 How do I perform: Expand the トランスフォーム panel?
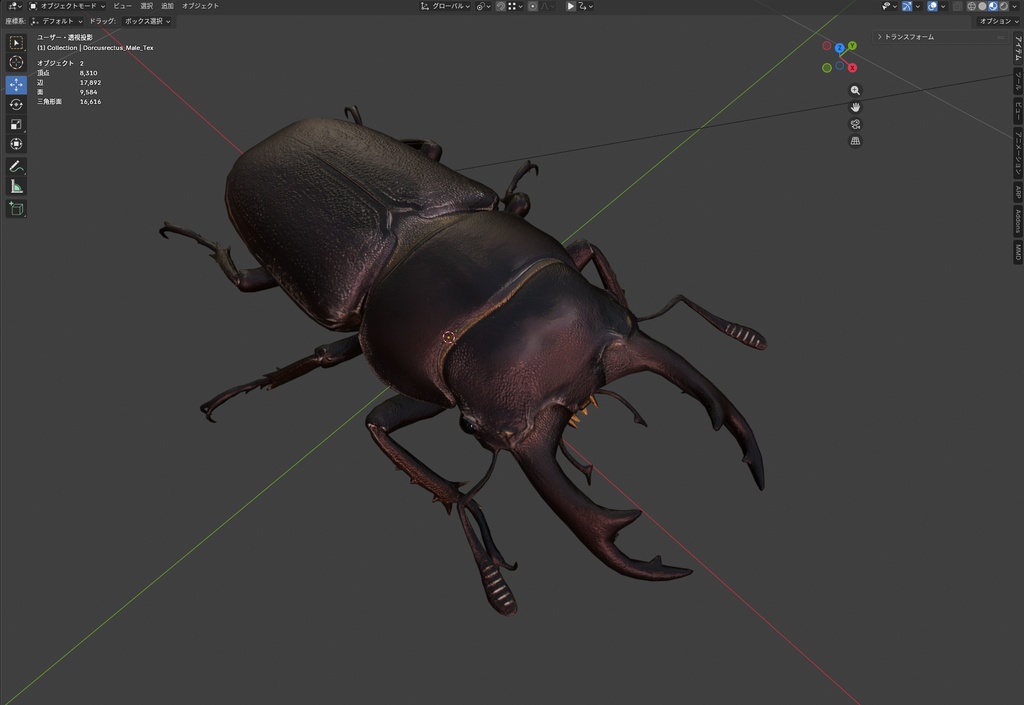point(909,37)
